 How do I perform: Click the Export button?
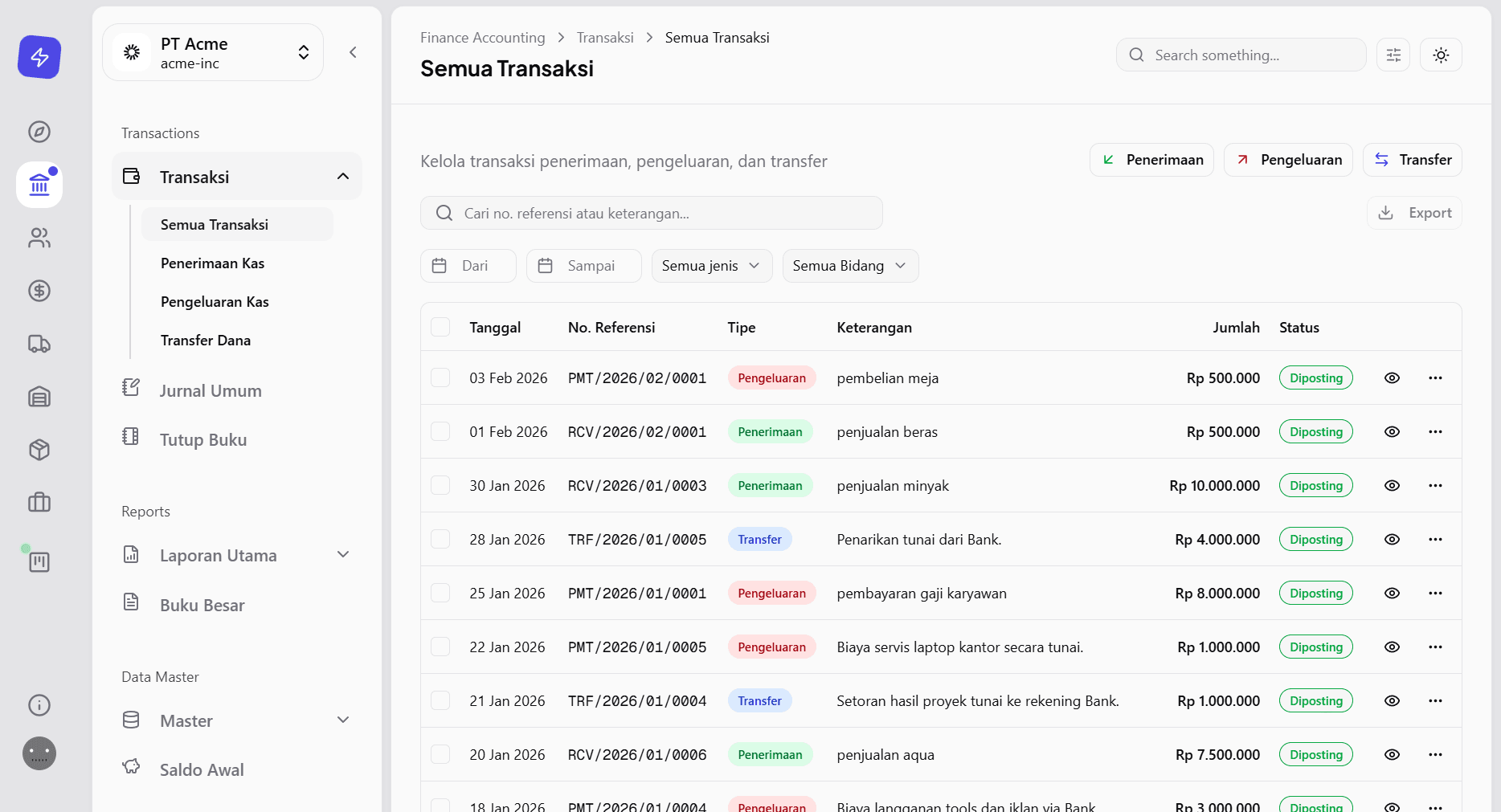pyautogui.click(x=1414, y=213)
